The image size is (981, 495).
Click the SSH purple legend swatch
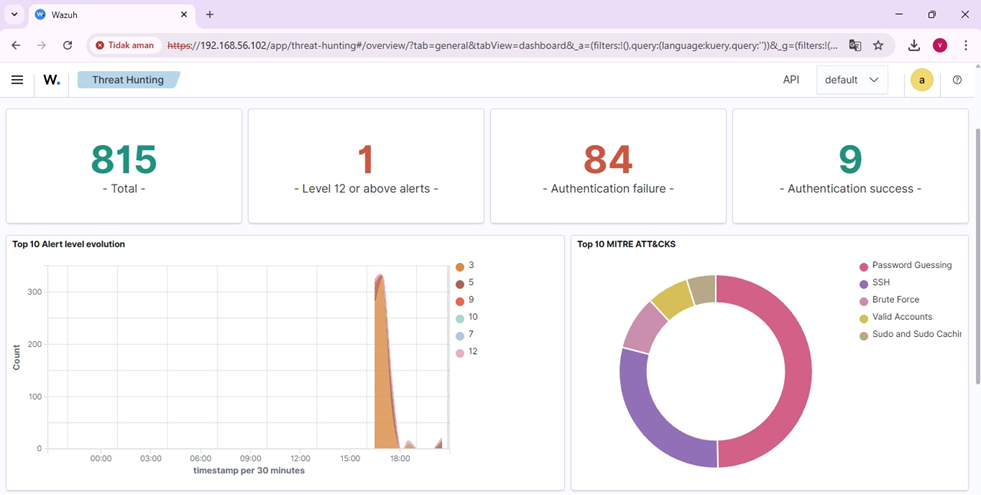(x=864, y=283)
